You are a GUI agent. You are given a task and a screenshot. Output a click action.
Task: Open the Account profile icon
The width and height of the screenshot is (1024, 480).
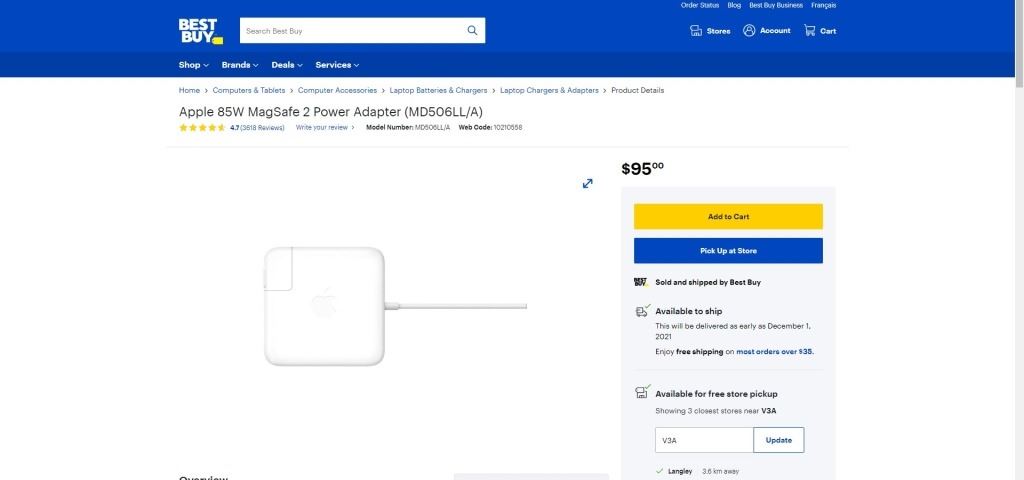pyautogui.click(x=749, y=31)
